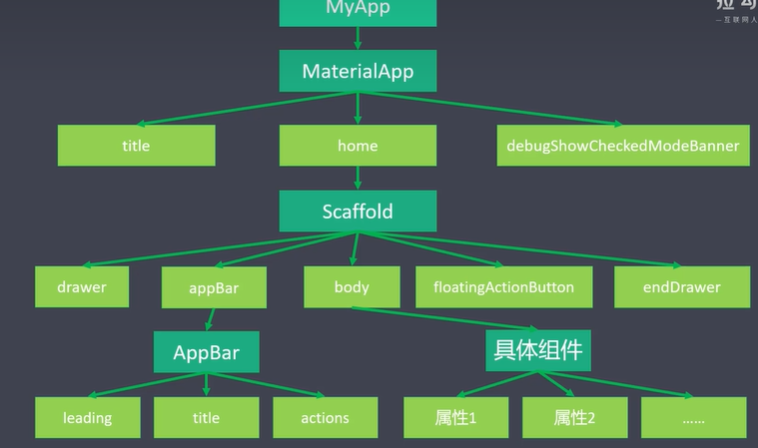Select the 属性2 box
758x448 pixels.
(x=574, y=418)
